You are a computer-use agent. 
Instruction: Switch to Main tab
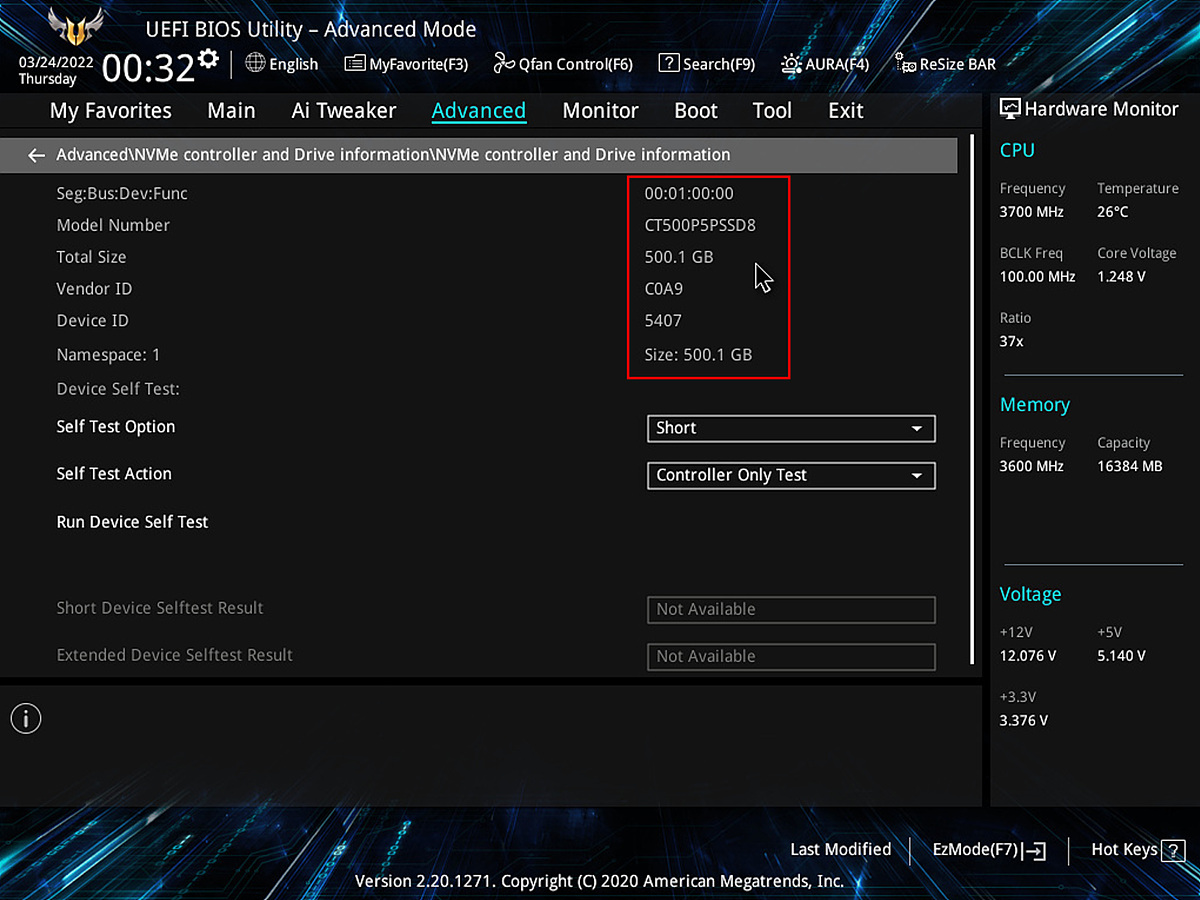tap(231, 111)
